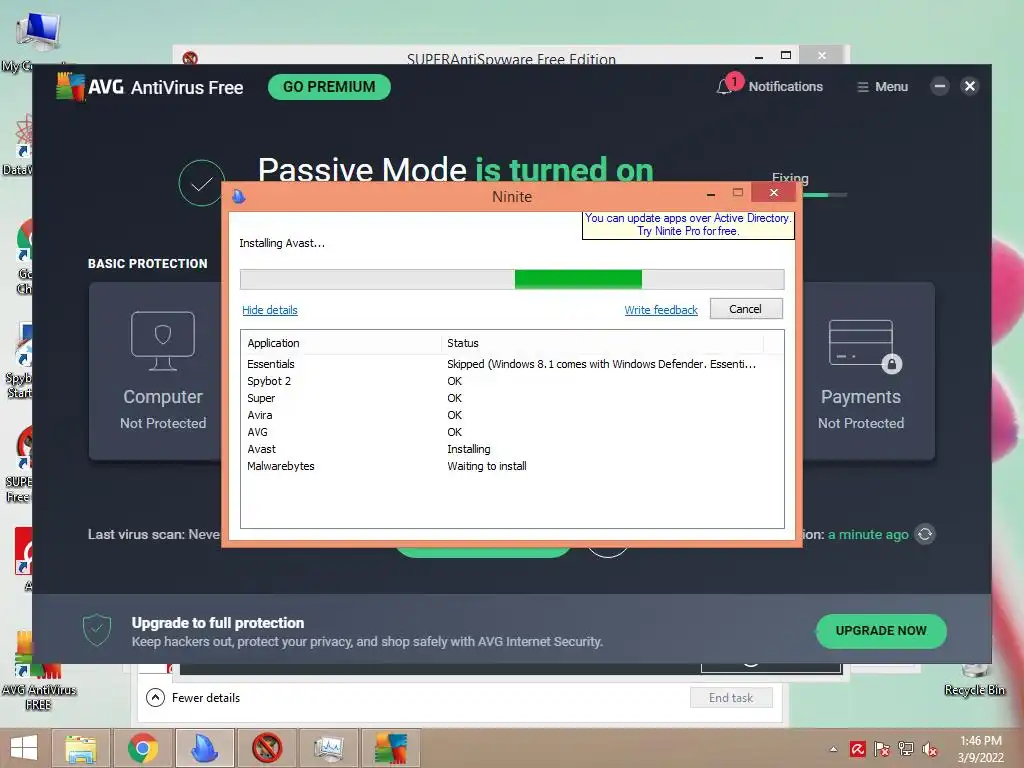The width and height of the screenshot is (1024, 768).
Task: Cancel the Ninite installation
Action: pyautogui.click(x=746, y=309)
